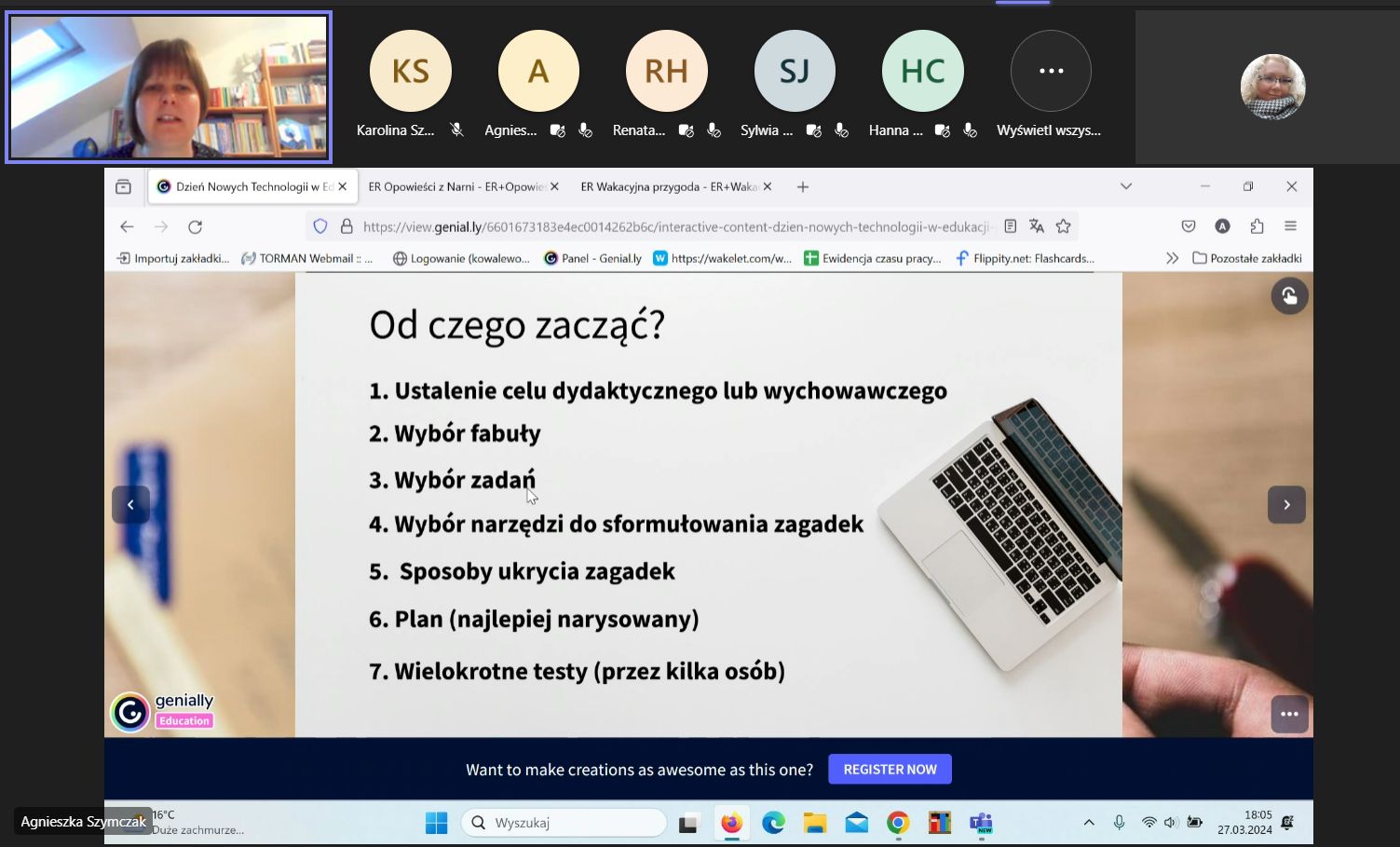Go back to previous Genially slide
Viewport: 1400px width, 847px height.
pyautogui.click(x=131, y=505)
